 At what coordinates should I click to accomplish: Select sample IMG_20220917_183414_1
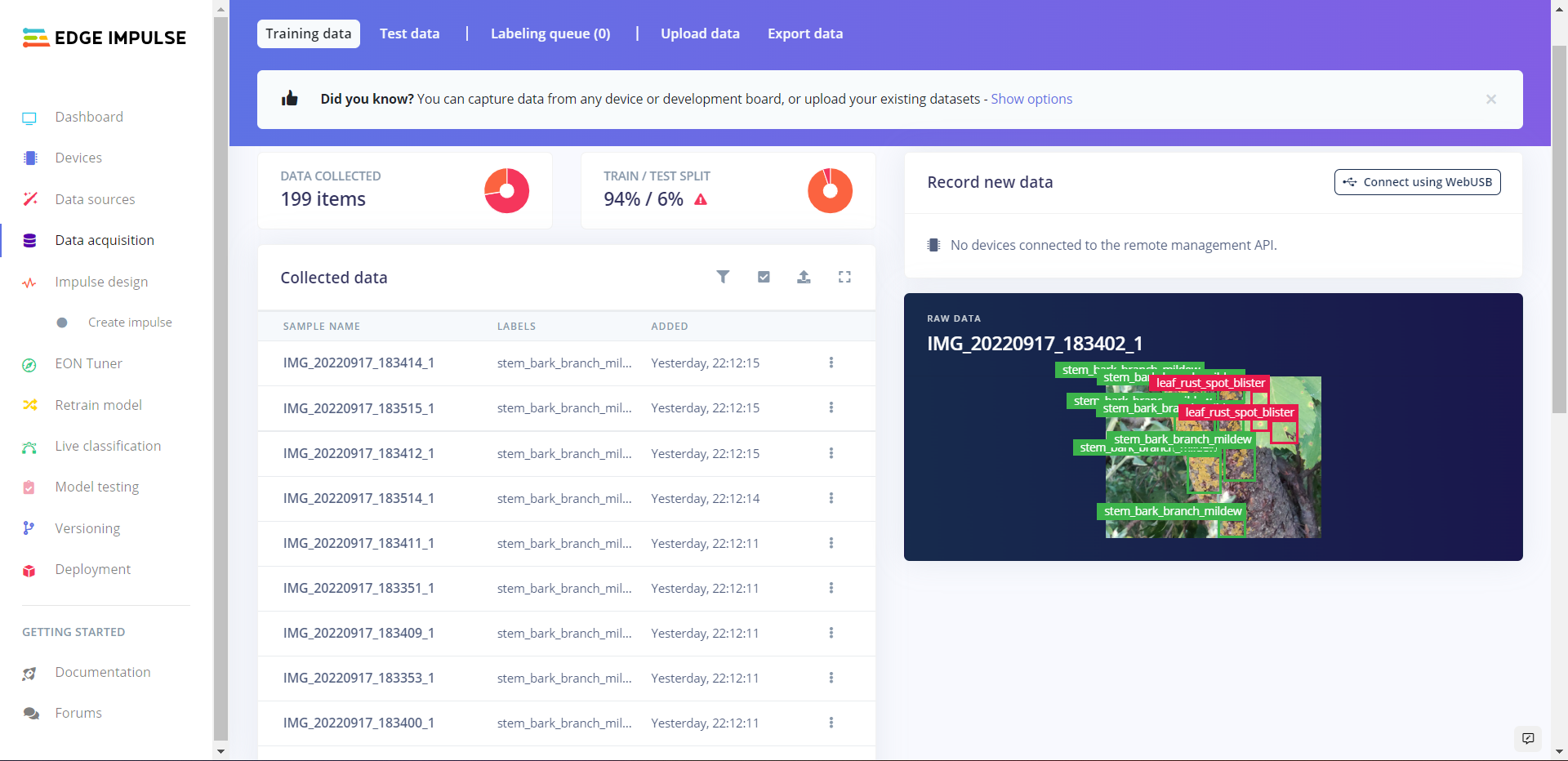[x=359, y=363]
